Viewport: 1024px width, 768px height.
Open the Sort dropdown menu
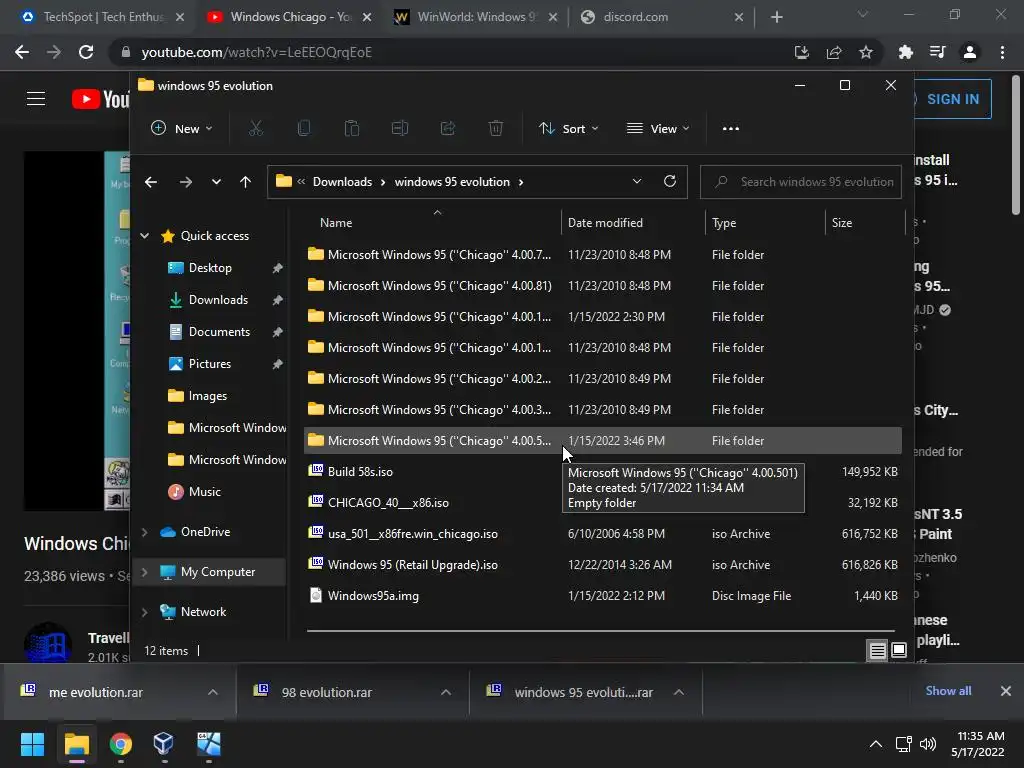(x=568, y=129)
